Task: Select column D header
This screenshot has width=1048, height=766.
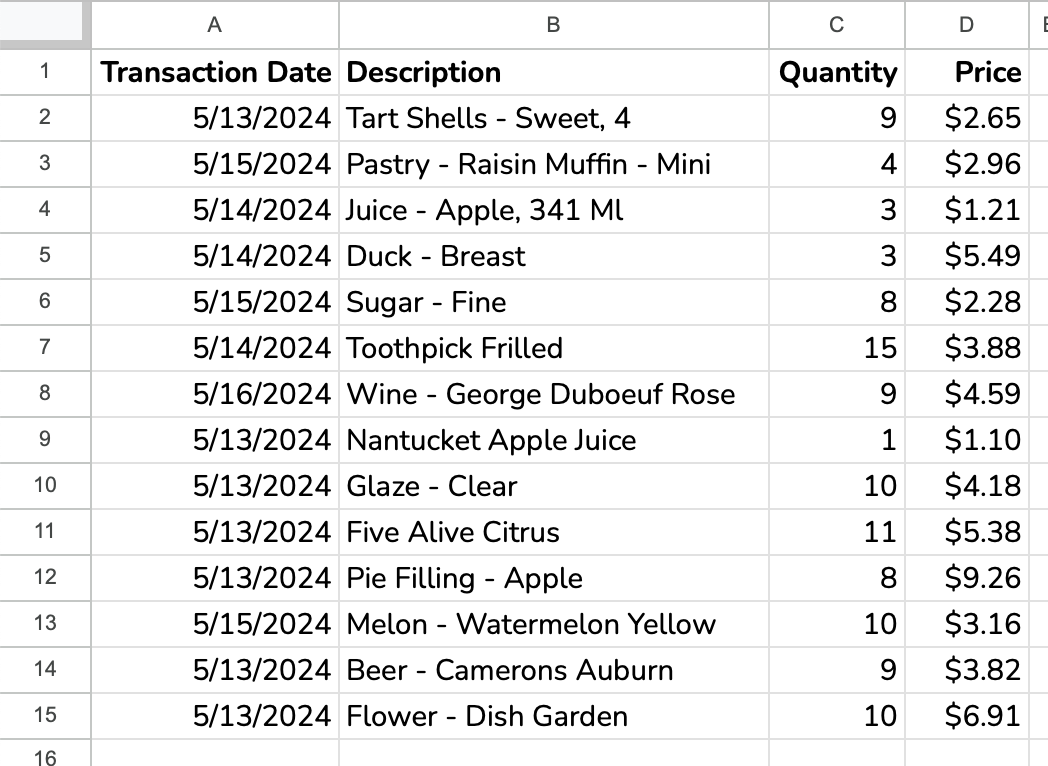Action: [967, 26]
